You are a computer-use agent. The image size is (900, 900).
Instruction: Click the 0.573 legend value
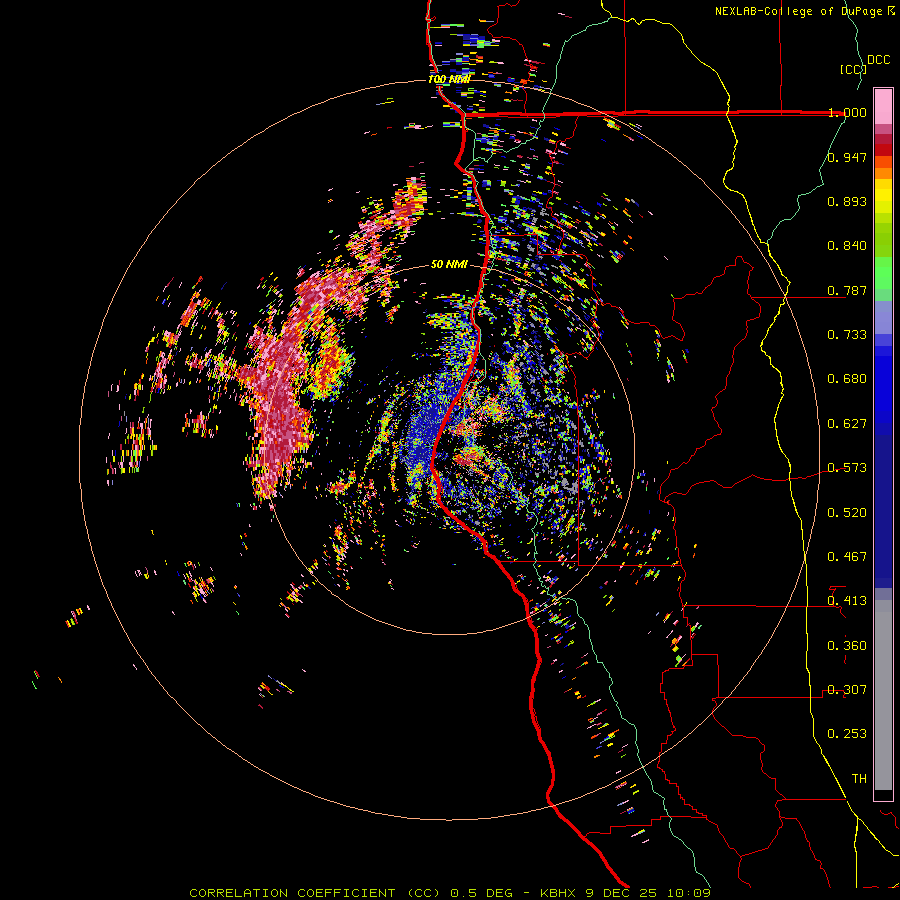[x=847, y=468]
